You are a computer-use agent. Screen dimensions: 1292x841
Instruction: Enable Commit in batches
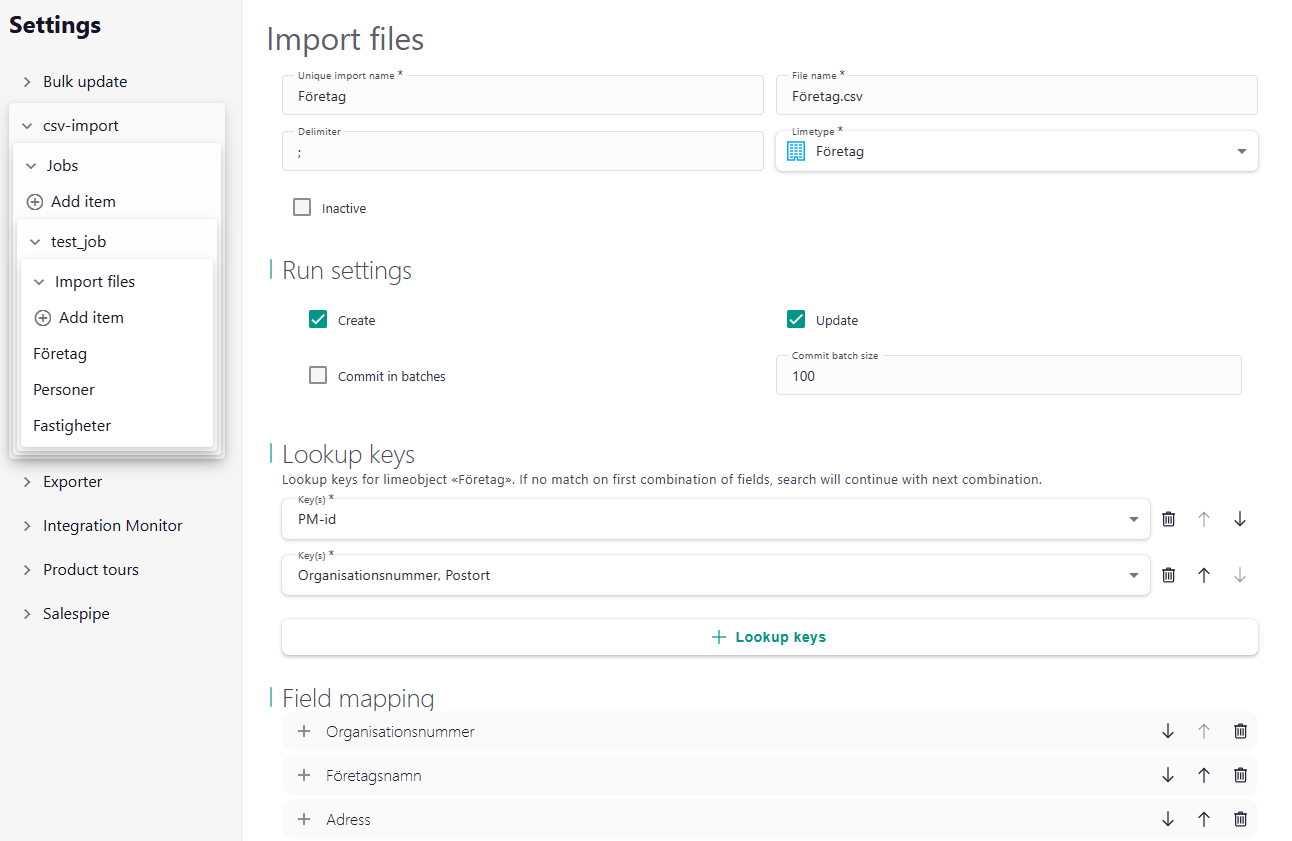(318, 375)
